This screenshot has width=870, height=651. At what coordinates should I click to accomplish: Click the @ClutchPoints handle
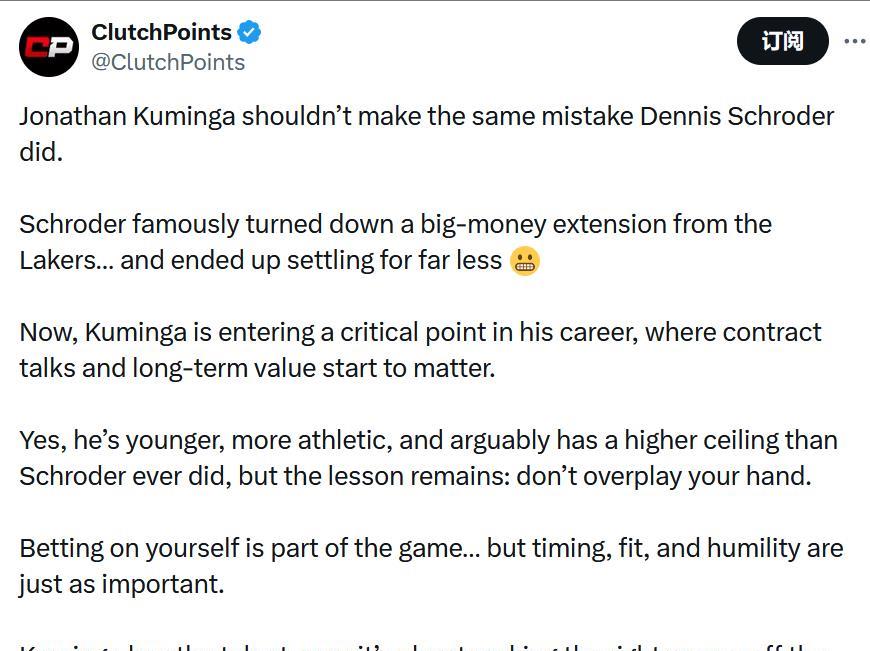pos(168,62)
